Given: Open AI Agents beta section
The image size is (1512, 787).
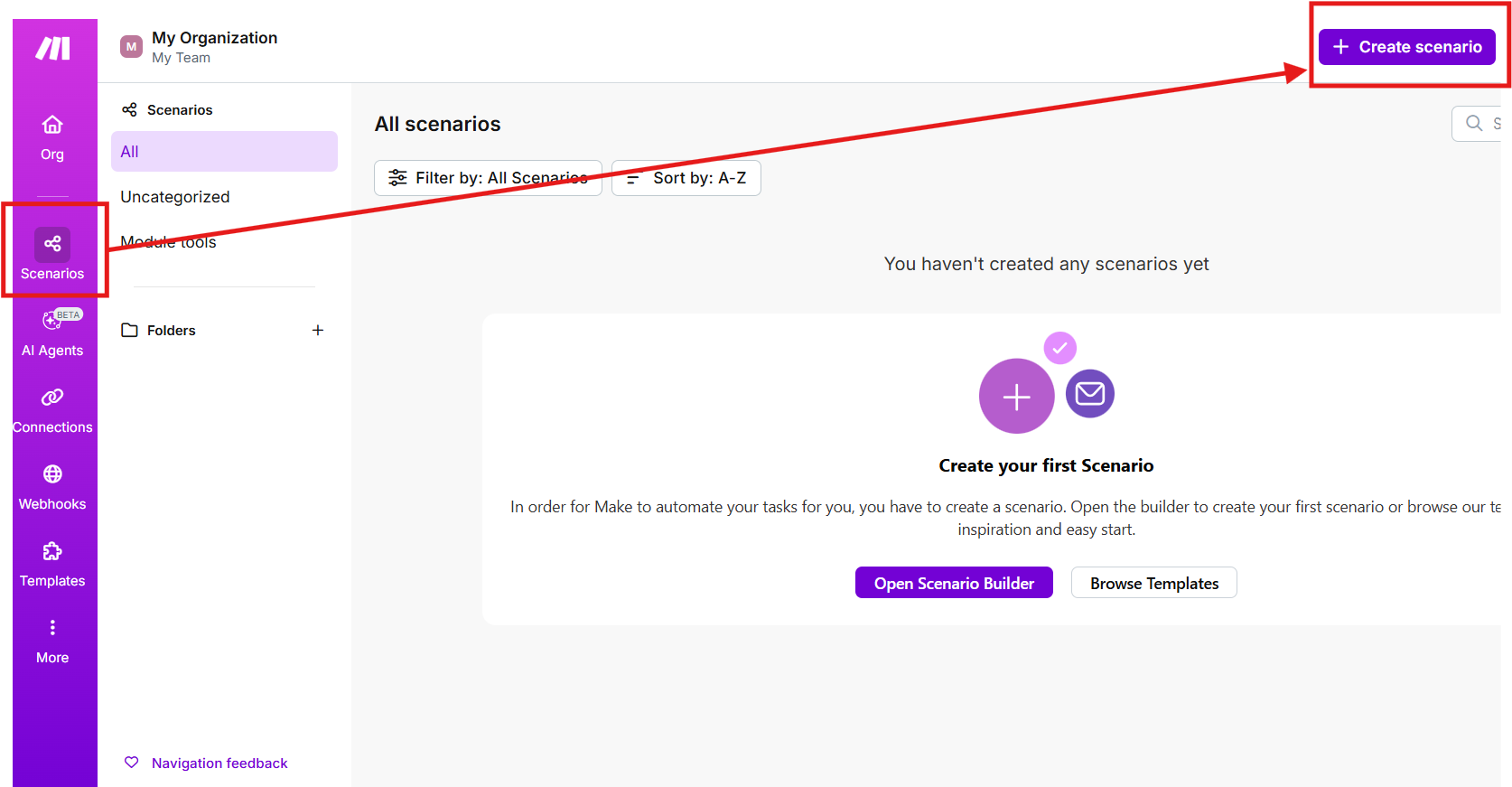Looking at the screenshot, I should [x=52, y=333].
